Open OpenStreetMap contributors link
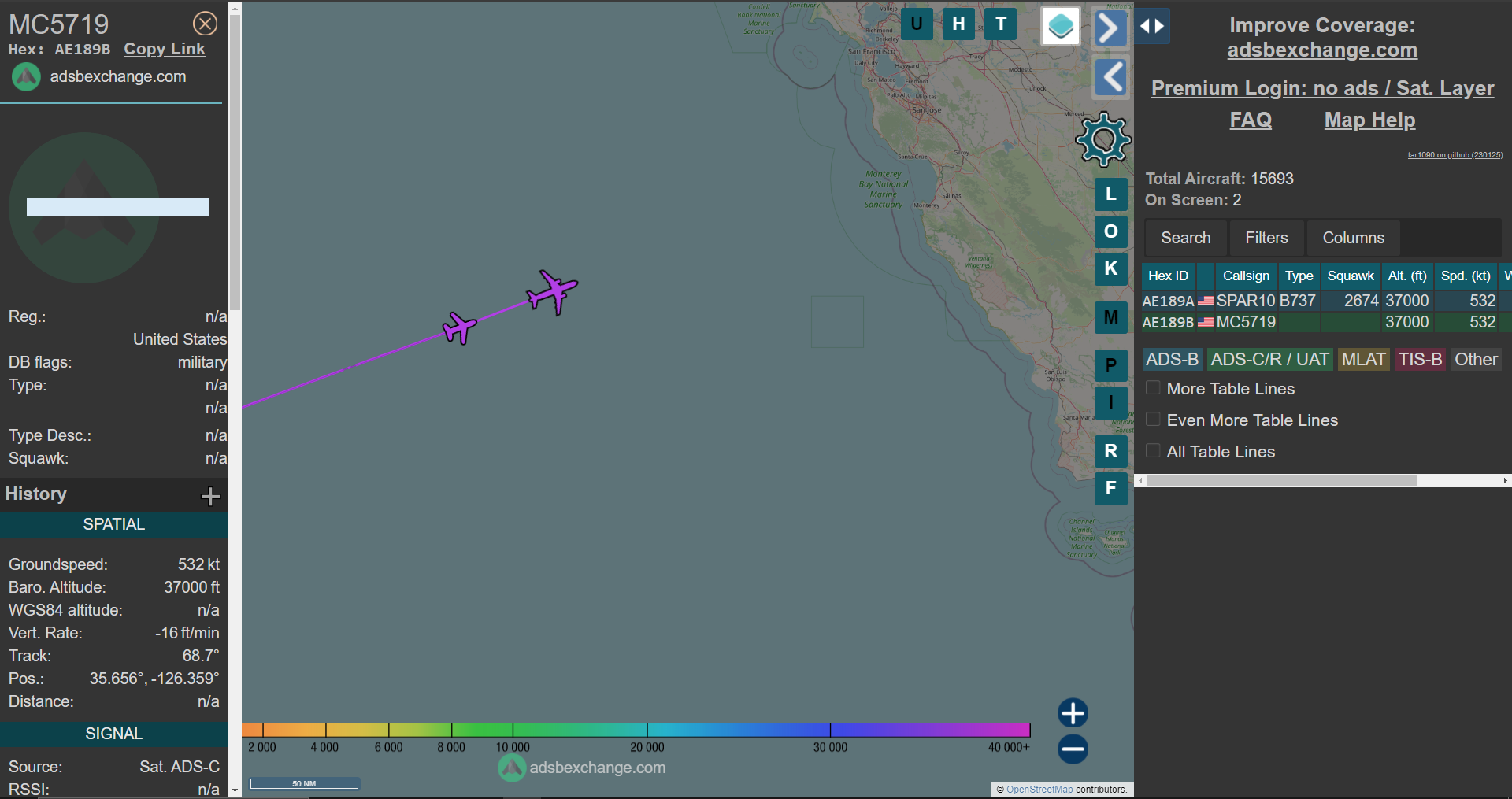The height and width of the screenshot is (799, 1512). pos(1039,790)
